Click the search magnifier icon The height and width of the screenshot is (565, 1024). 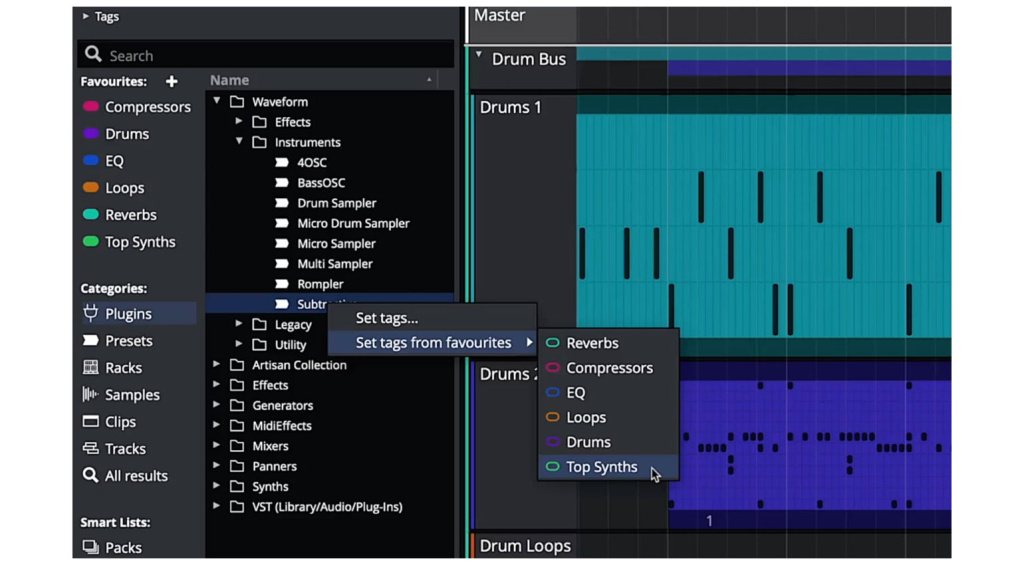click(93, 54)
